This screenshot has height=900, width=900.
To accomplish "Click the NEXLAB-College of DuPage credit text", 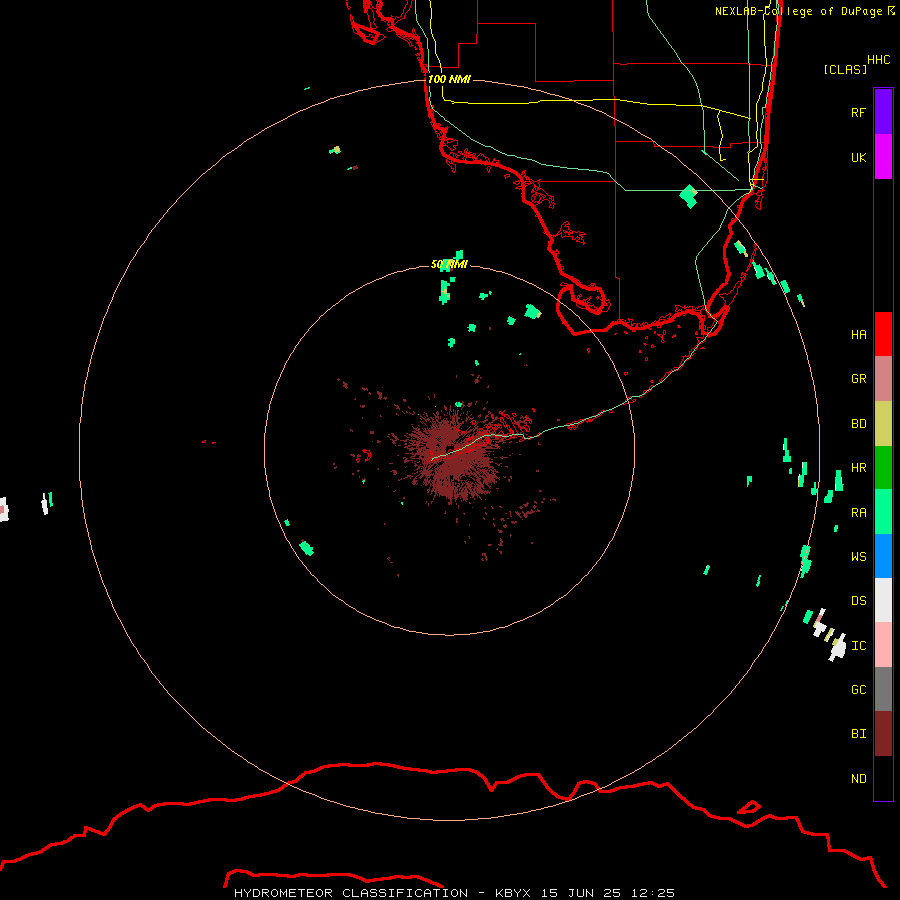I will click(805, 11).
